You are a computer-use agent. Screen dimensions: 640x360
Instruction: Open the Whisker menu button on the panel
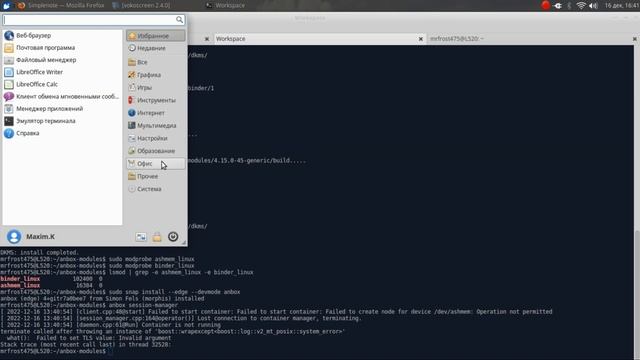tap(6, 5)
